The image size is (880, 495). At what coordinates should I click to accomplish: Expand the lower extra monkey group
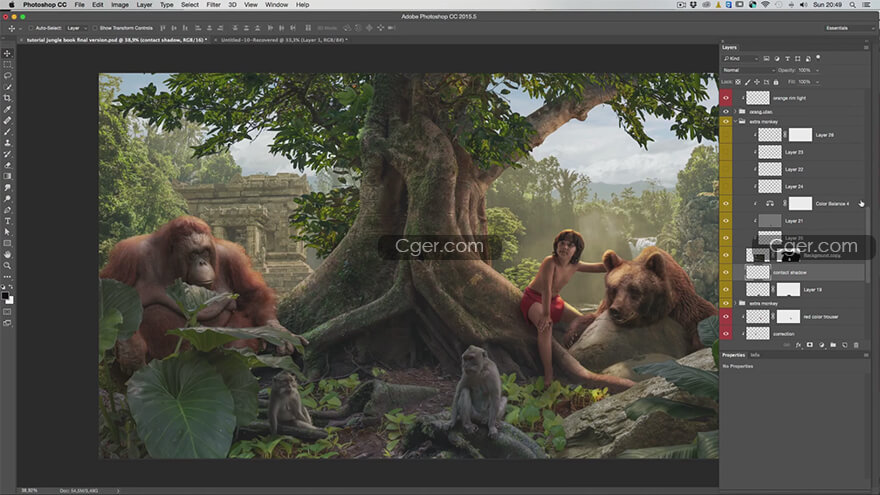click(x=735, y=303)
